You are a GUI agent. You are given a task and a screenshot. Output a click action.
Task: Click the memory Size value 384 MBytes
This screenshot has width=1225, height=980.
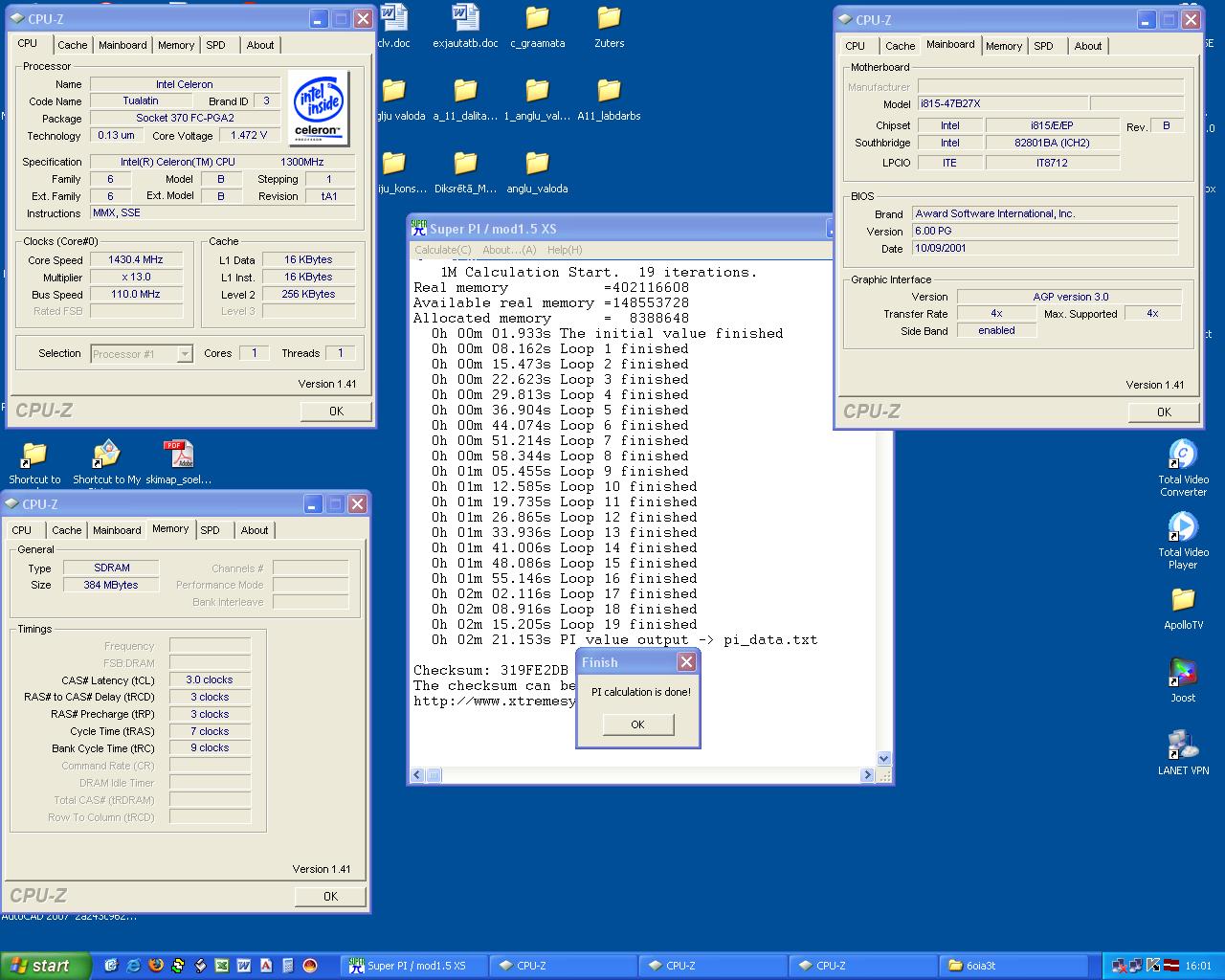click(111, 585)
